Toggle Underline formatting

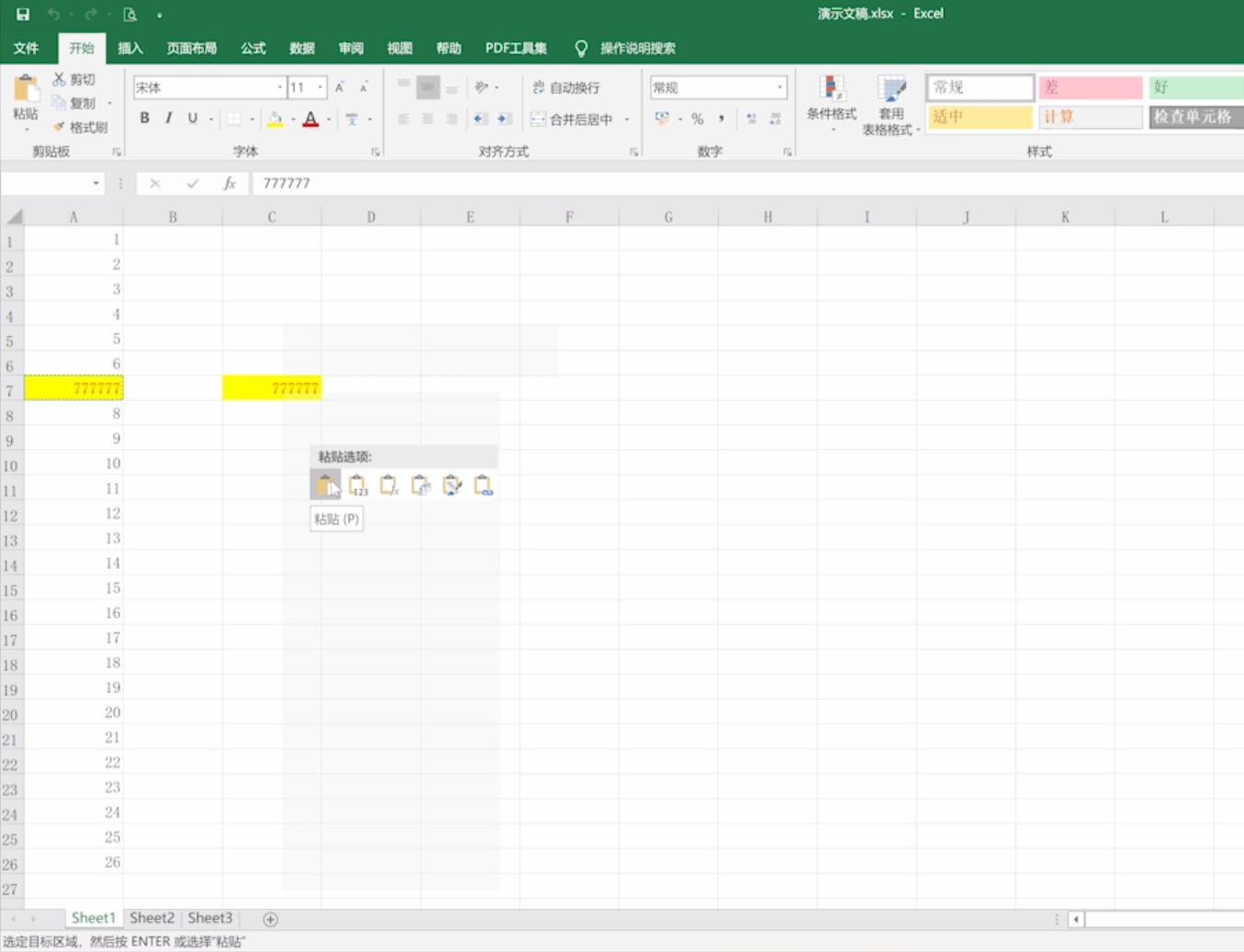pos(192,118)
